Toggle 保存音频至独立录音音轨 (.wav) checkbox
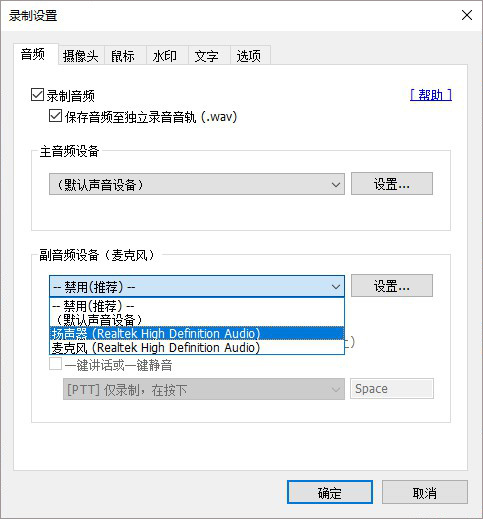The width and height of the screenshot is (483, 519). [x=55, y=116]
